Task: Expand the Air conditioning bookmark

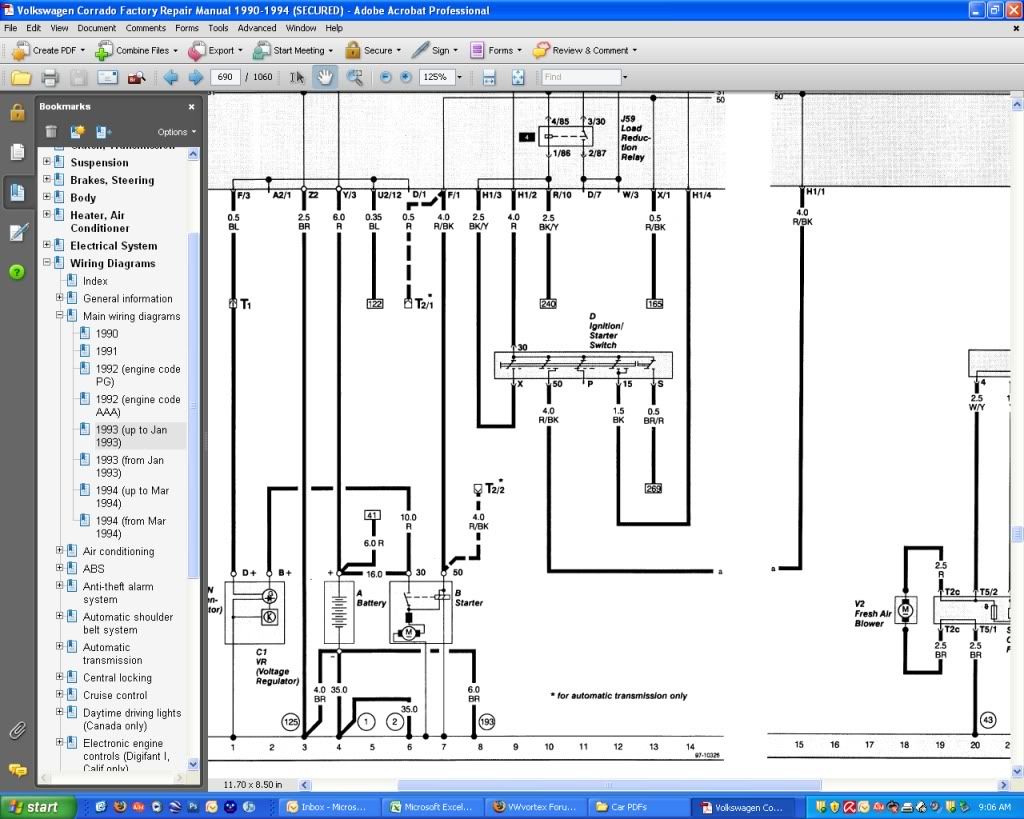Action: (x=59, y=551)
